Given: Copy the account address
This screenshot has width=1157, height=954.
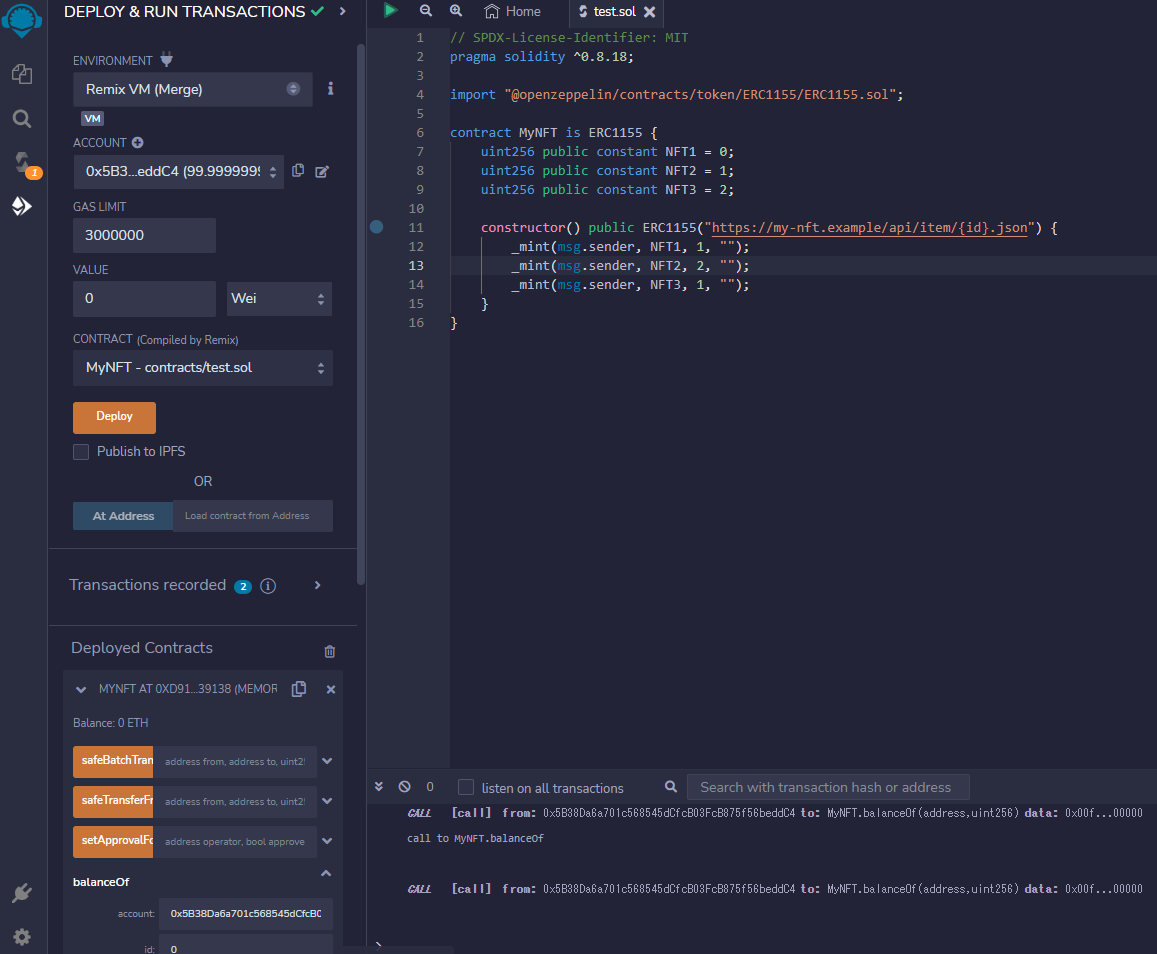Looking at the screenshot, I should click(297, 171).
